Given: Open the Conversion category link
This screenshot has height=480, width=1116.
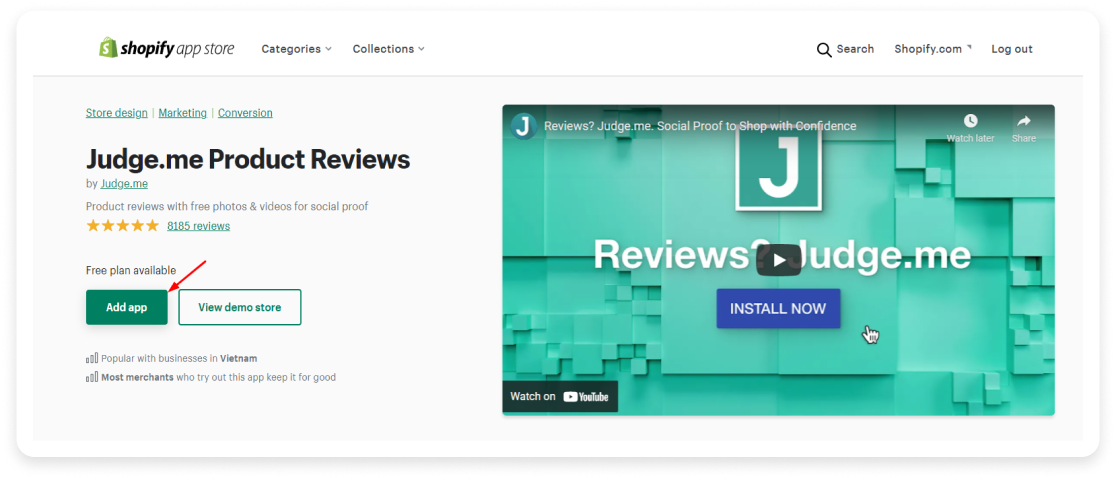Looking at the screenshot, I should tap(245, 113).
